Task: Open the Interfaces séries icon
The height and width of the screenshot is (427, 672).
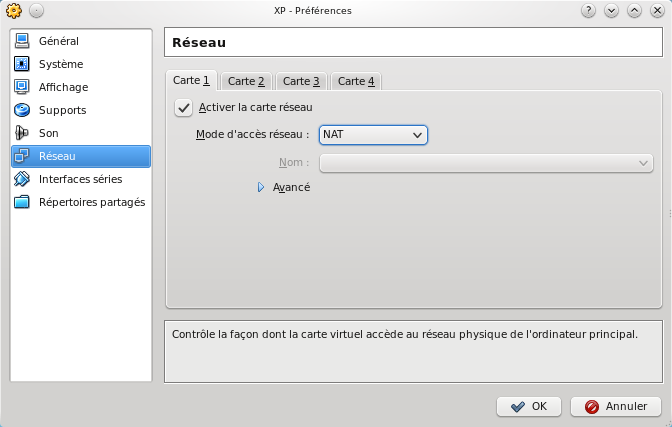Action: (22, 179)
